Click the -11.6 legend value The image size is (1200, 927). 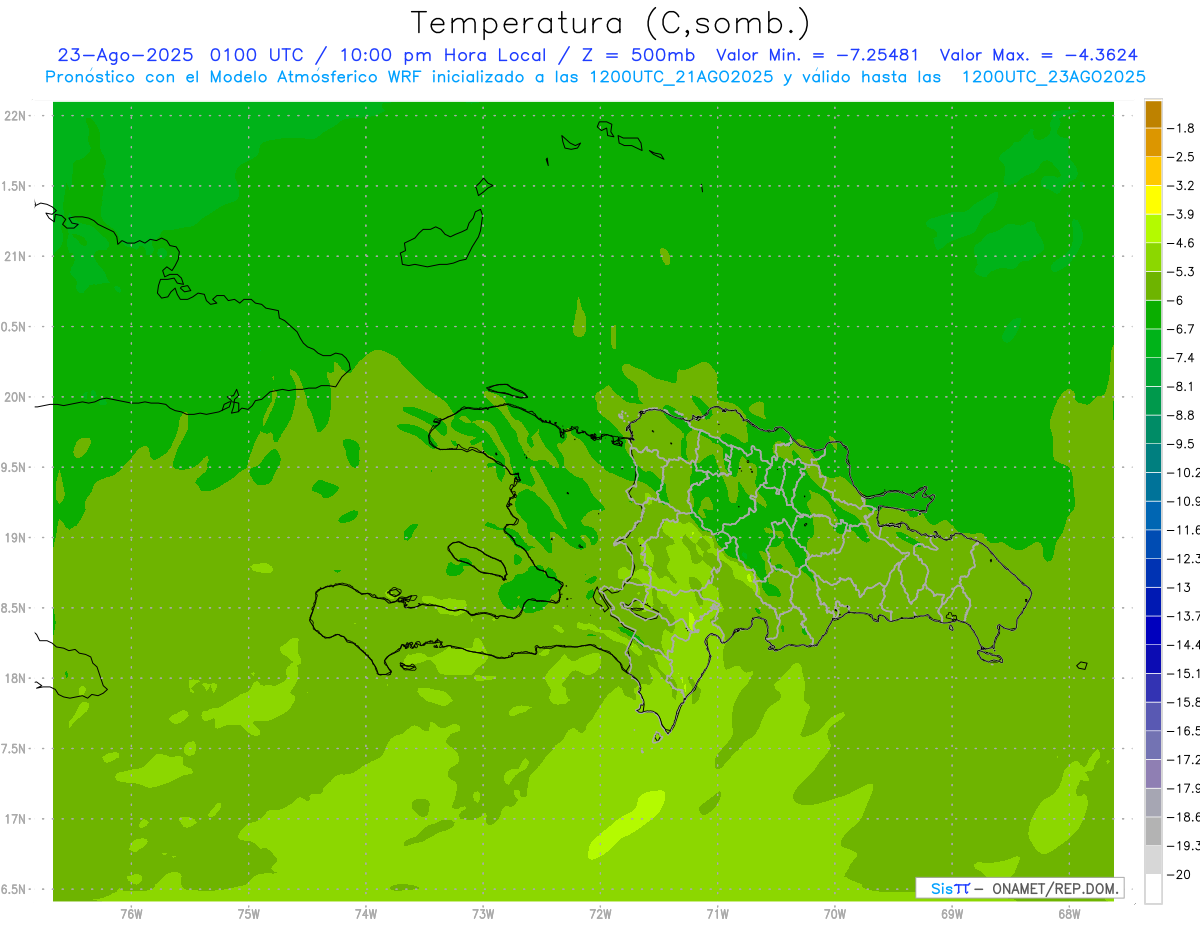tap(1184, 529)
